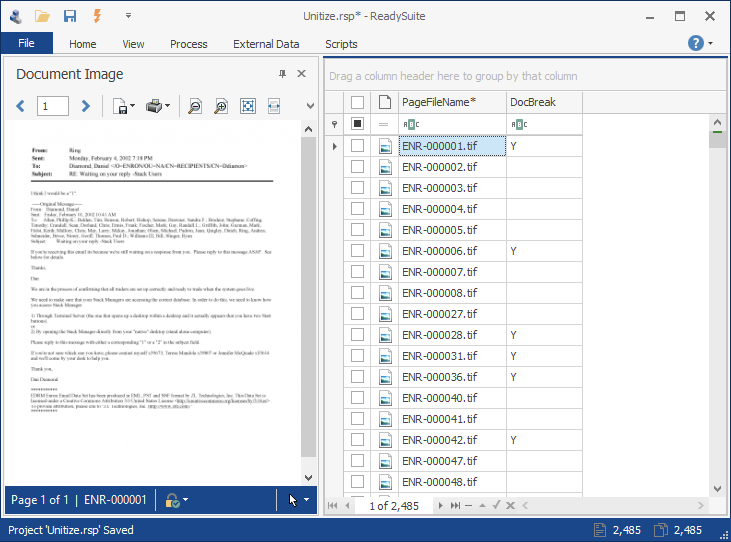Viewport: 731px width, 542px height.
Task: Click the open folder icon in title bar
Action: (42, 15)
